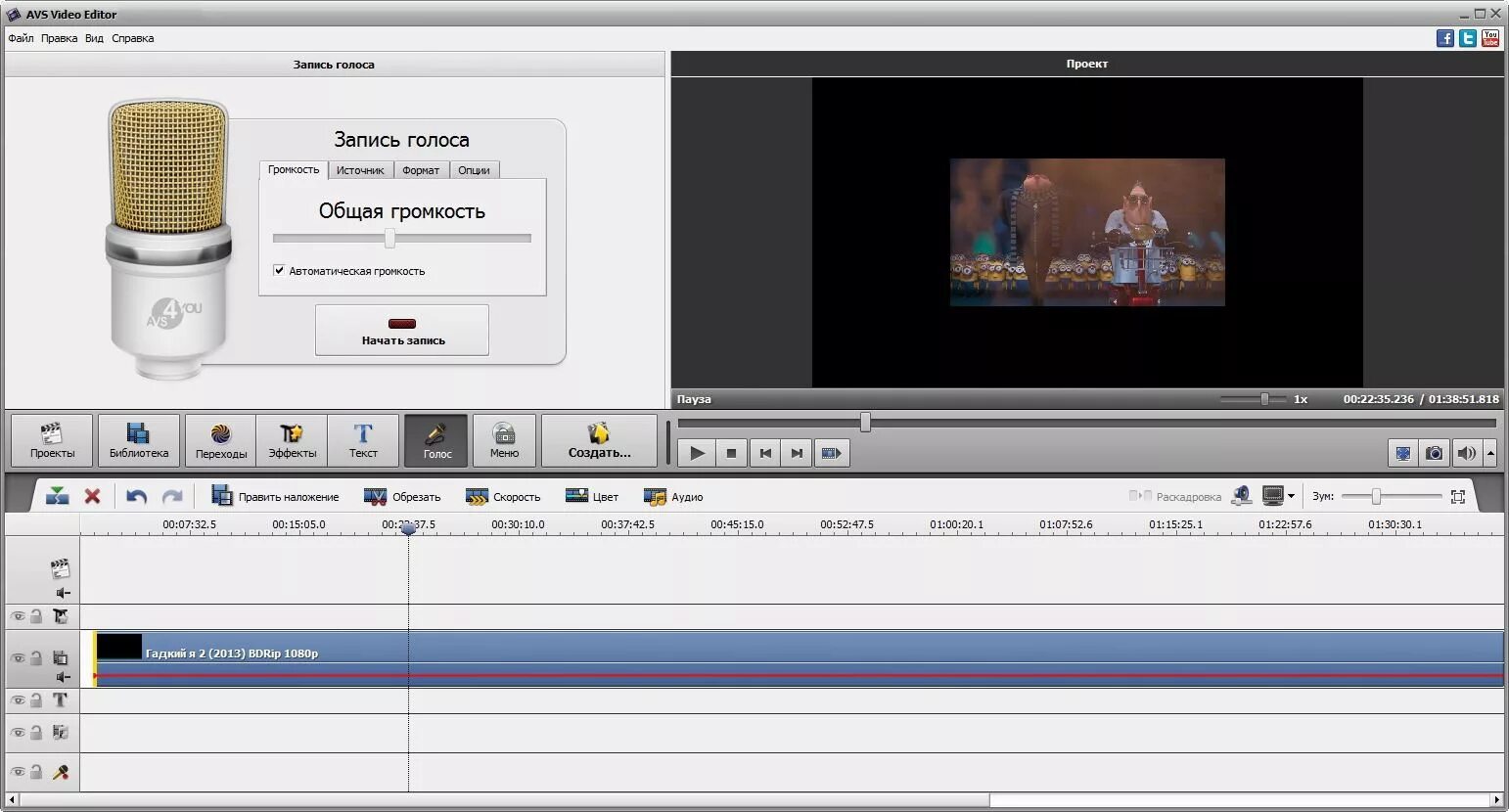
Task: Open the YouTube link icon
Action: [1490, 38]
